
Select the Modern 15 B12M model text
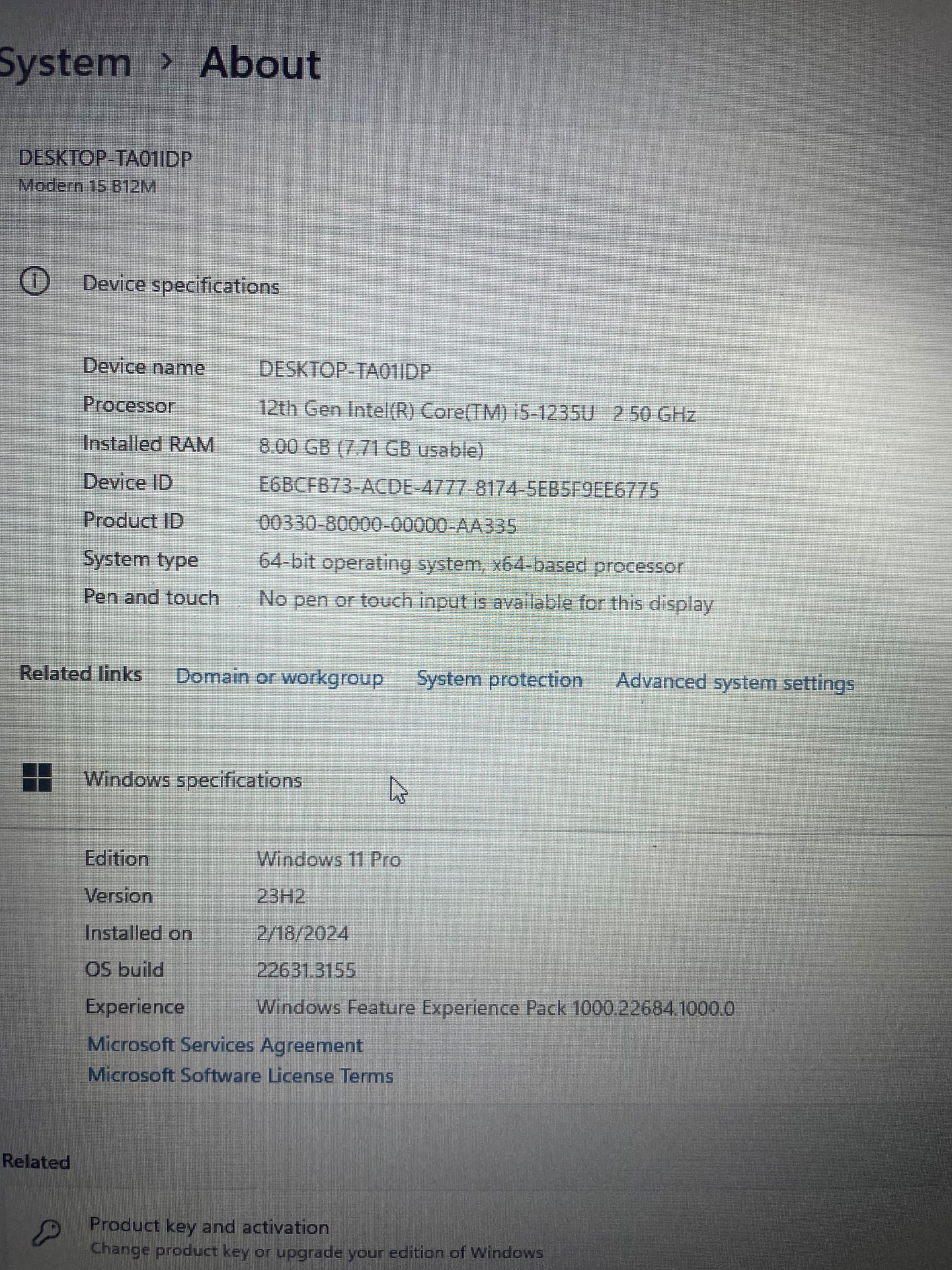[87, 186]
